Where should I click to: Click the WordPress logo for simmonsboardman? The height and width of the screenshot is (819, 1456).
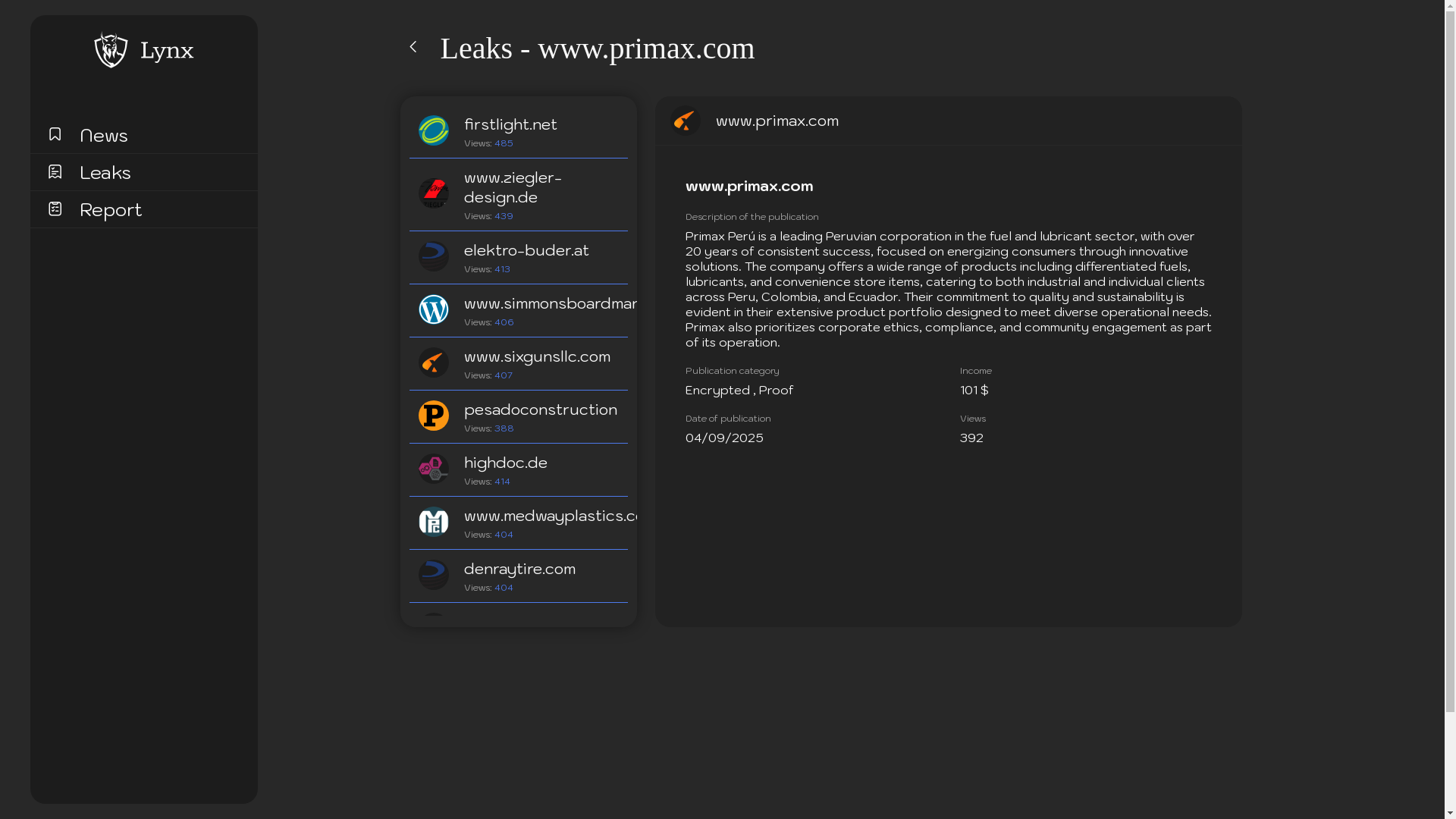(x=434, y=309)
